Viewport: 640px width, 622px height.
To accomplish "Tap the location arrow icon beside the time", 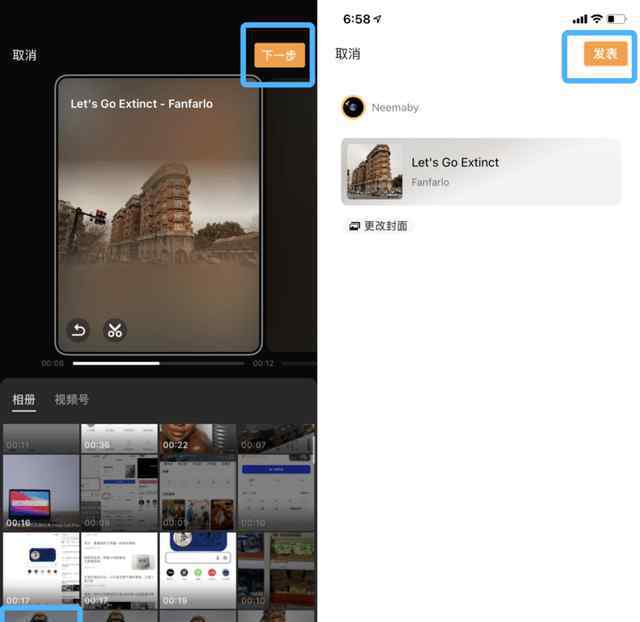I will 378,19.
